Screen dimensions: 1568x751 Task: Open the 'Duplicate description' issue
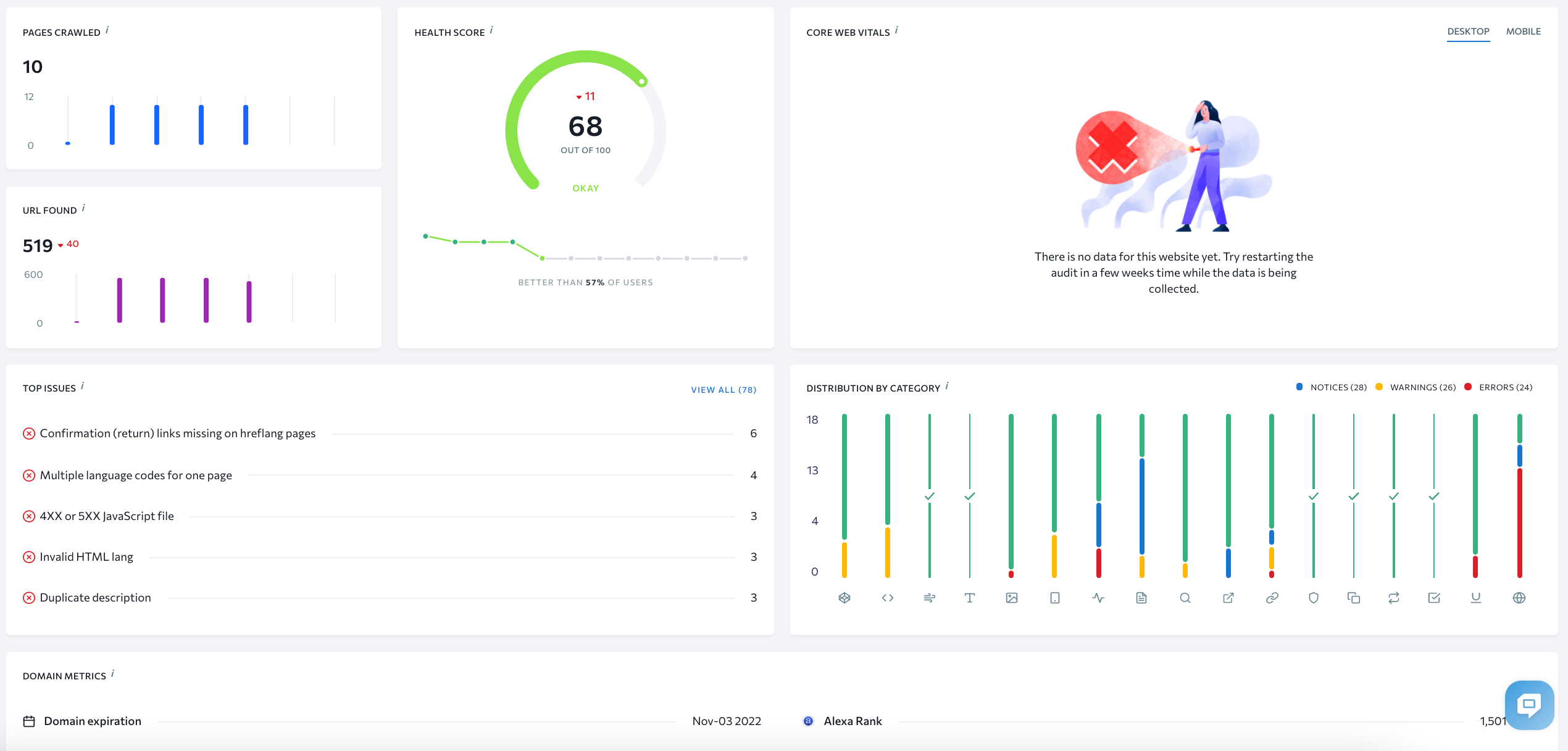click(390, 598)
